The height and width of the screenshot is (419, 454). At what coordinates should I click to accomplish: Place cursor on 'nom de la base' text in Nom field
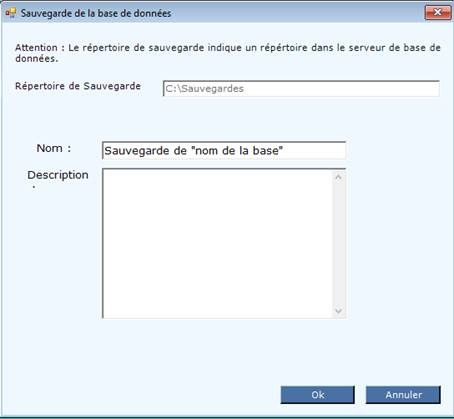(237, 151)
